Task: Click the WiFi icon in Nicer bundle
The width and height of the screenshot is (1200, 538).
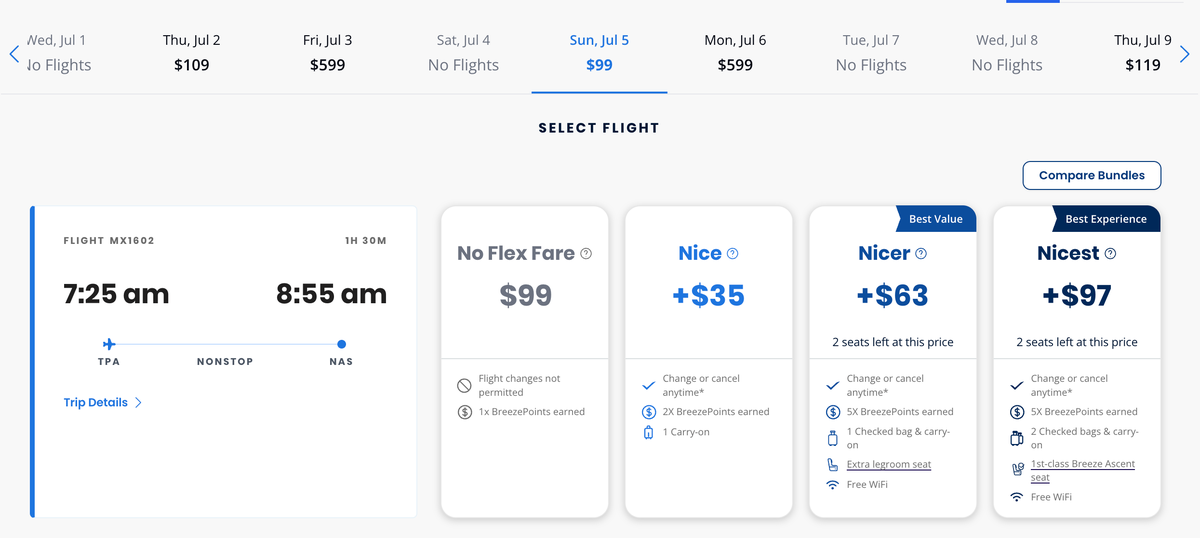Action: point(832,485)
